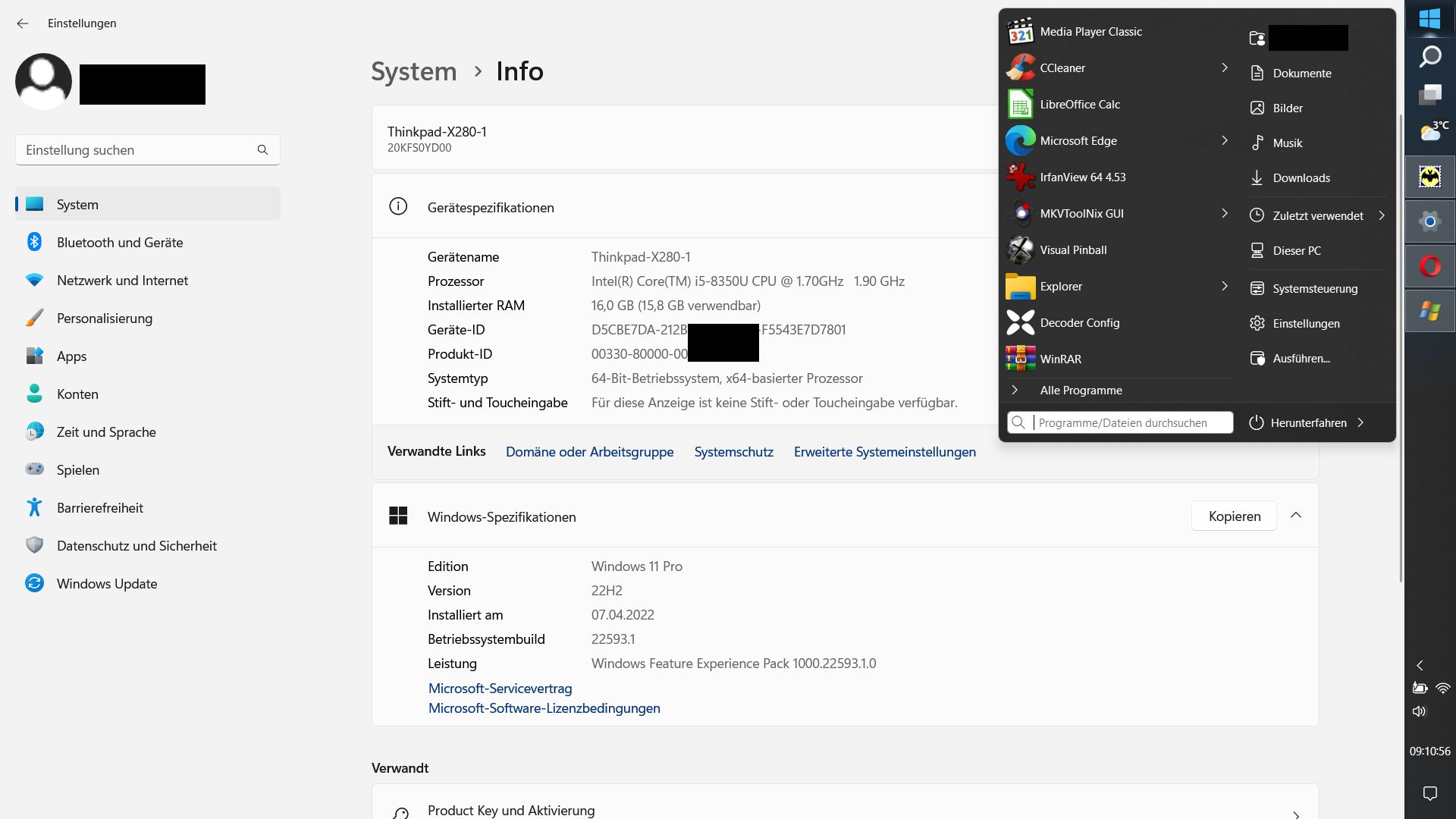Open Erweiterte Systemeinstellungen link
The width and height of the screenshot is (1456, 819).
tap(884, 452)
